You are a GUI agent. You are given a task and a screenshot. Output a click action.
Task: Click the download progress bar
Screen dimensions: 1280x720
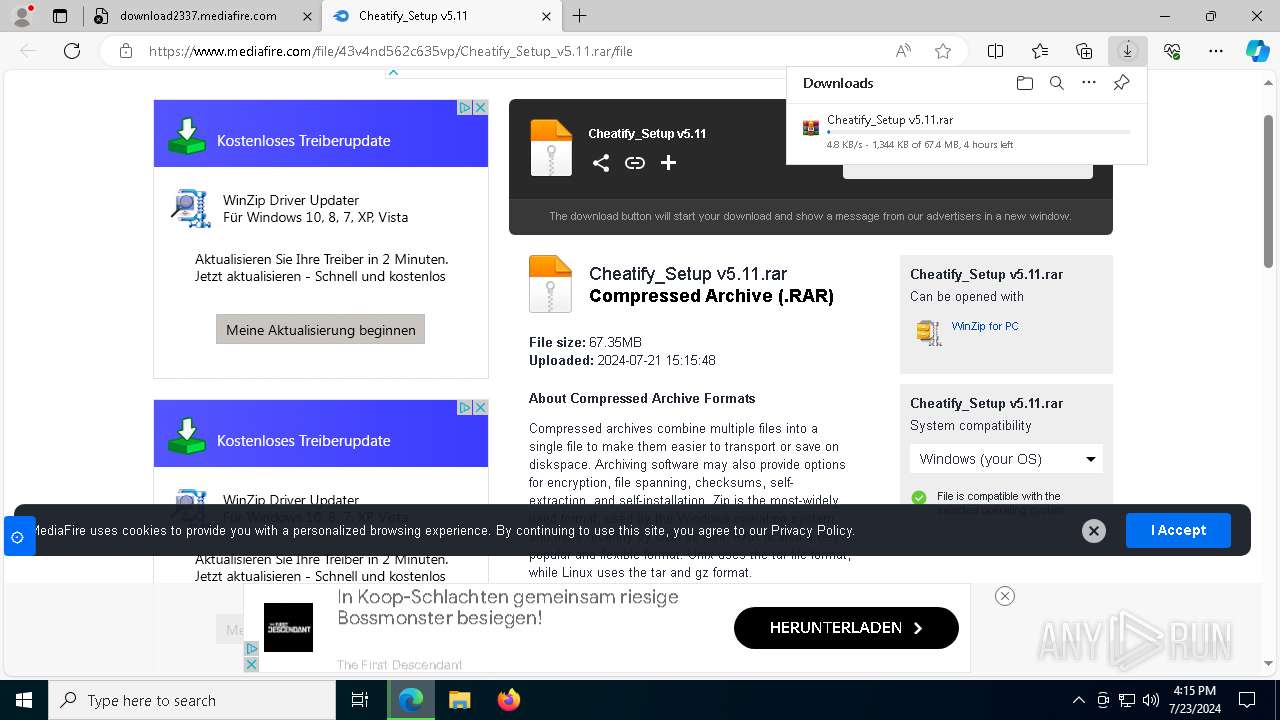click(978, 132)
